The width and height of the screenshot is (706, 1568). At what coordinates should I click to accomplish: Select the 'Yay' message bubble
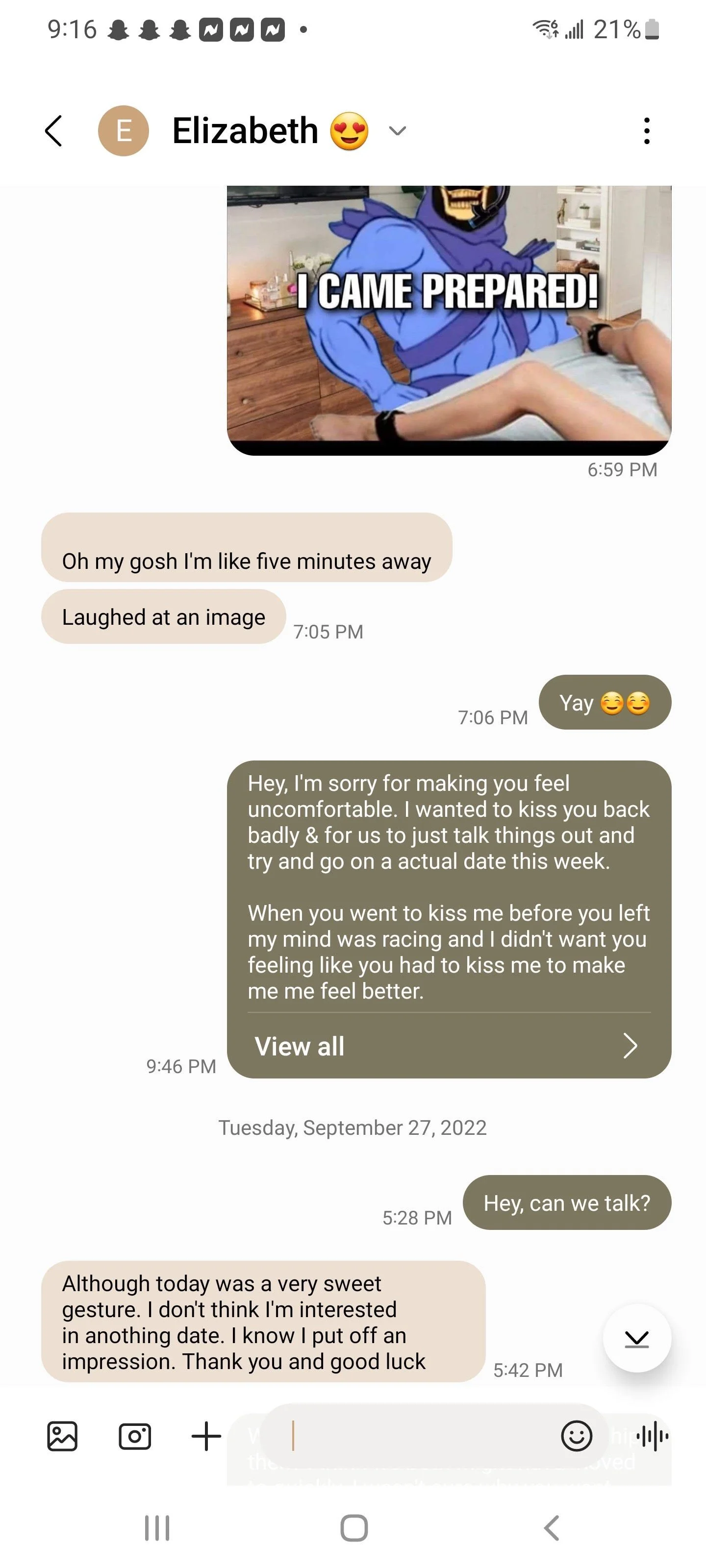pos(605,703)
